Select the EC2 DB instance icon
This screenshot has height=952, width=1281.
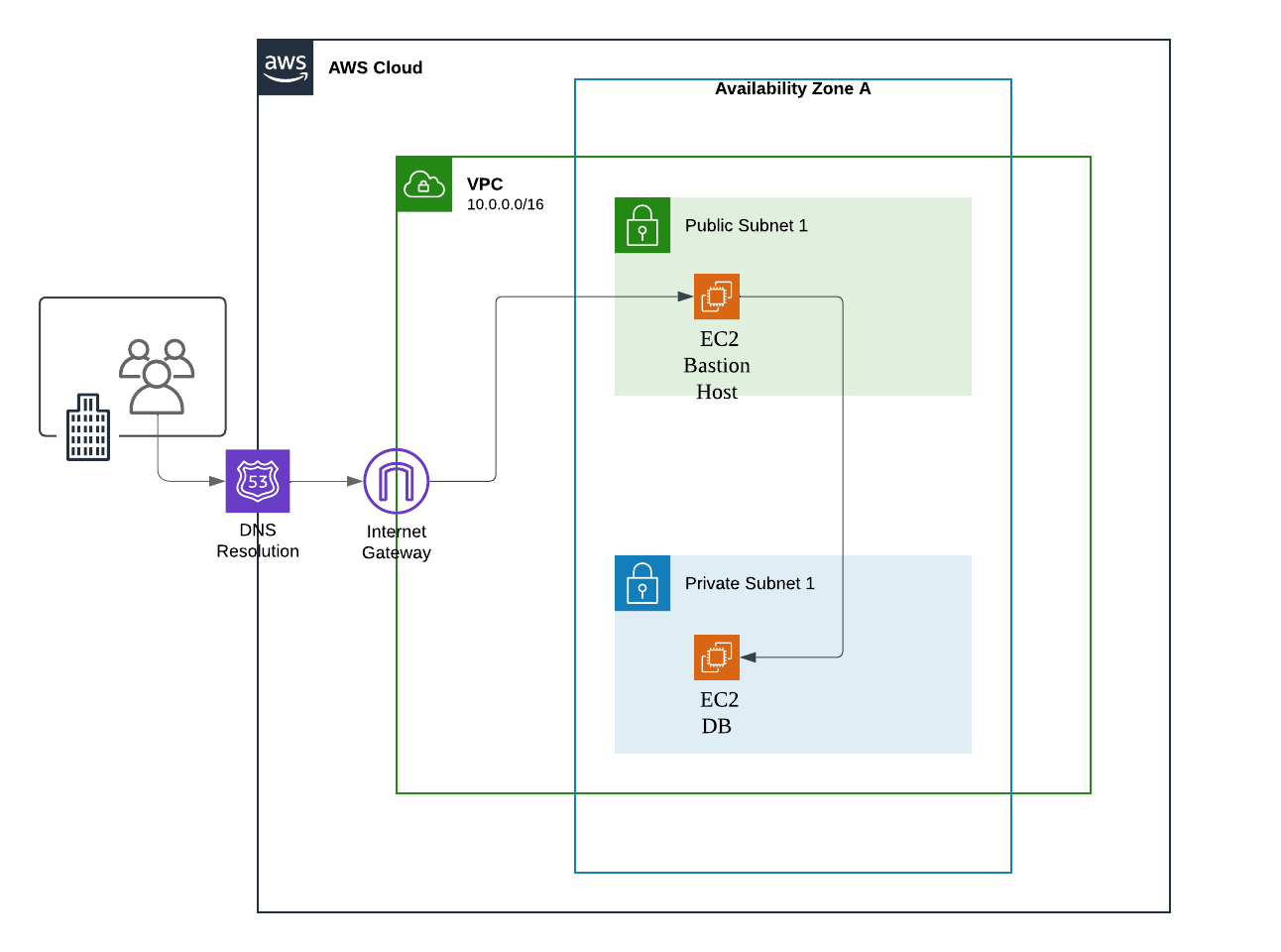coord(717,657)
